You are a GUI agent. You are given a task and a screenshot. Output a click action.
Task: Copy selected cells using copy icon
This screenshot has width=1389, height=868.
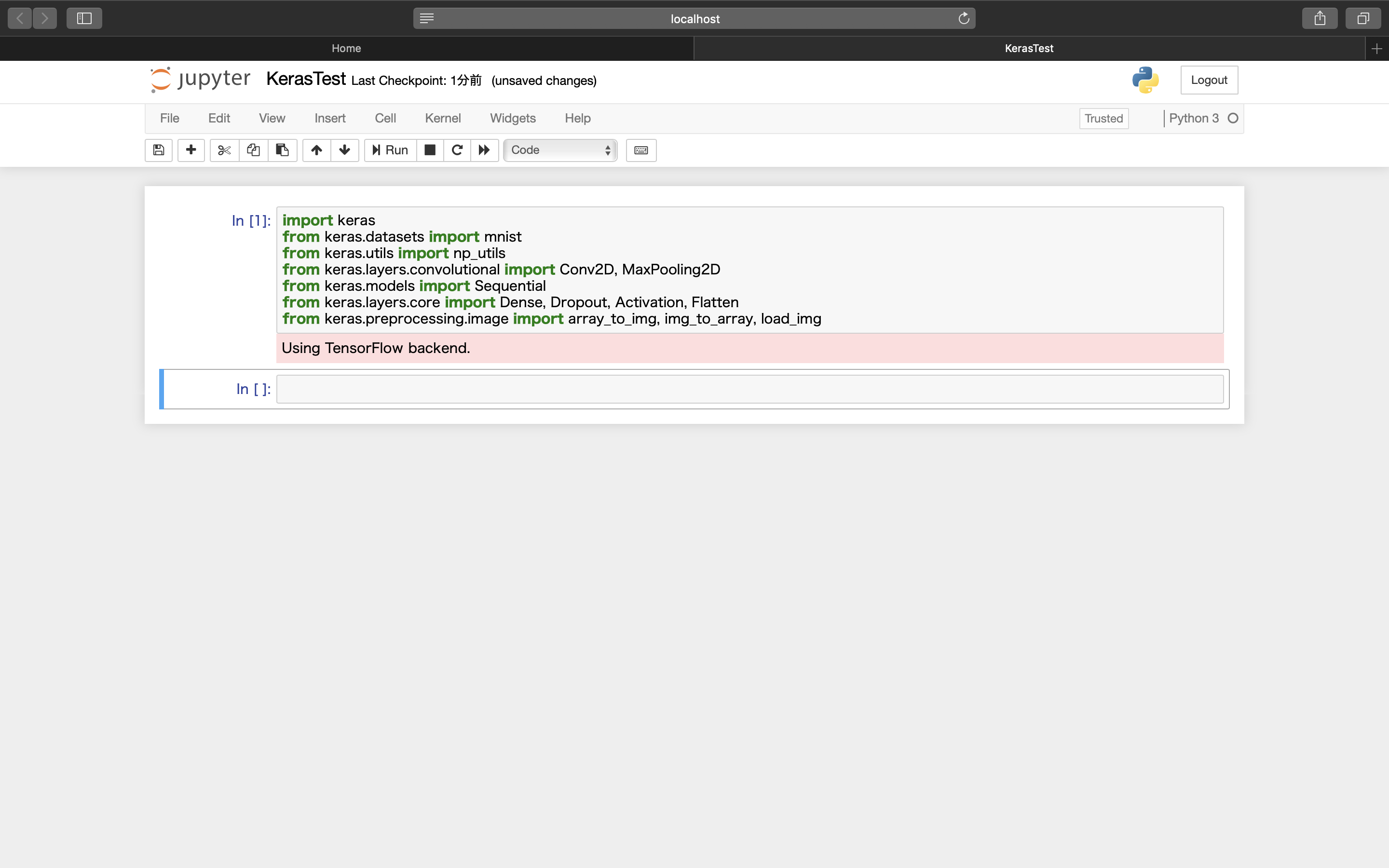coord(253,150)
